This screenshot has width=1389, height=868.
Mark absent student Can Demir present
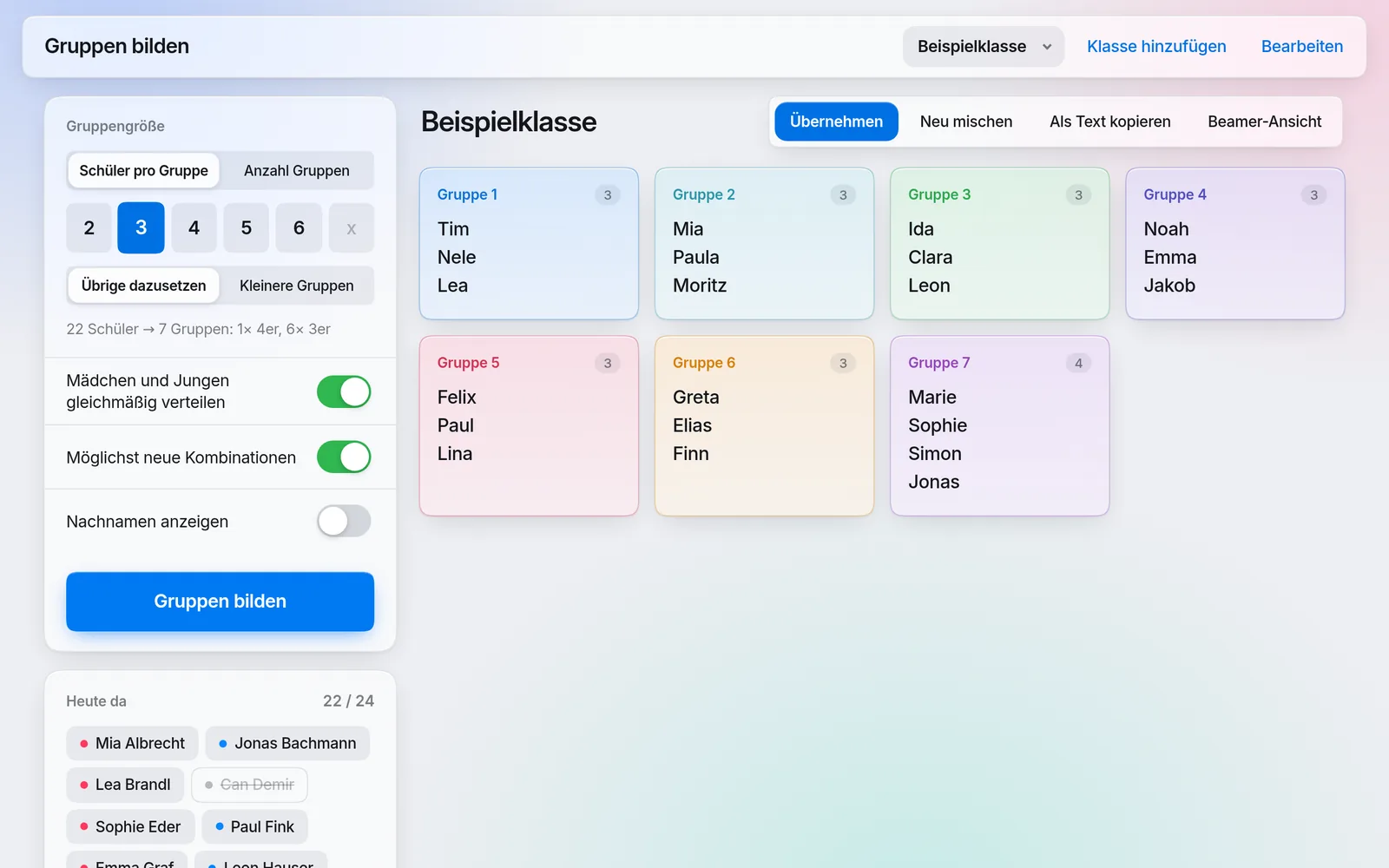250,785
